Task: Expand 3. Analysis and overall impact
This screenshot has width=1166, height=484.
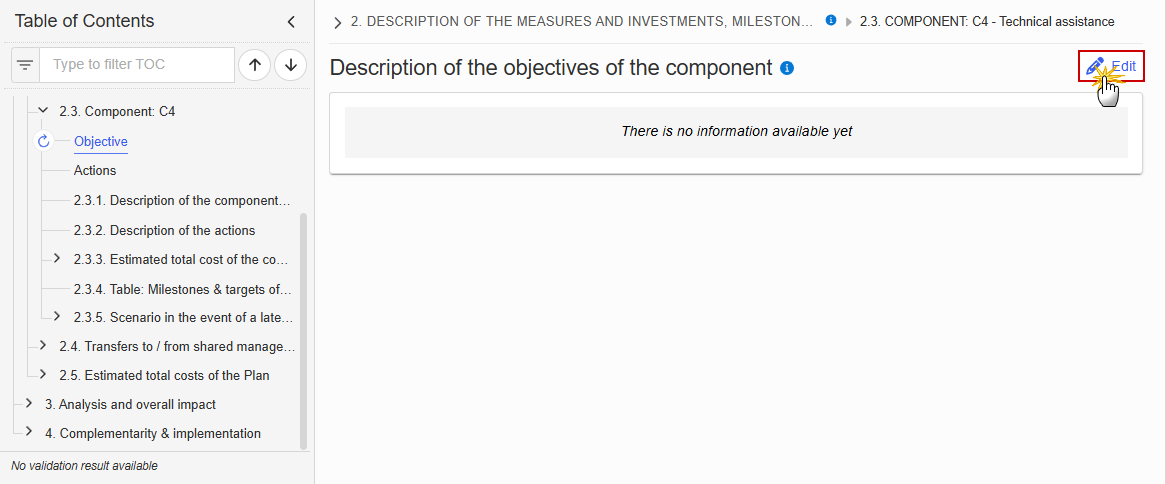Action: point(29,404)
